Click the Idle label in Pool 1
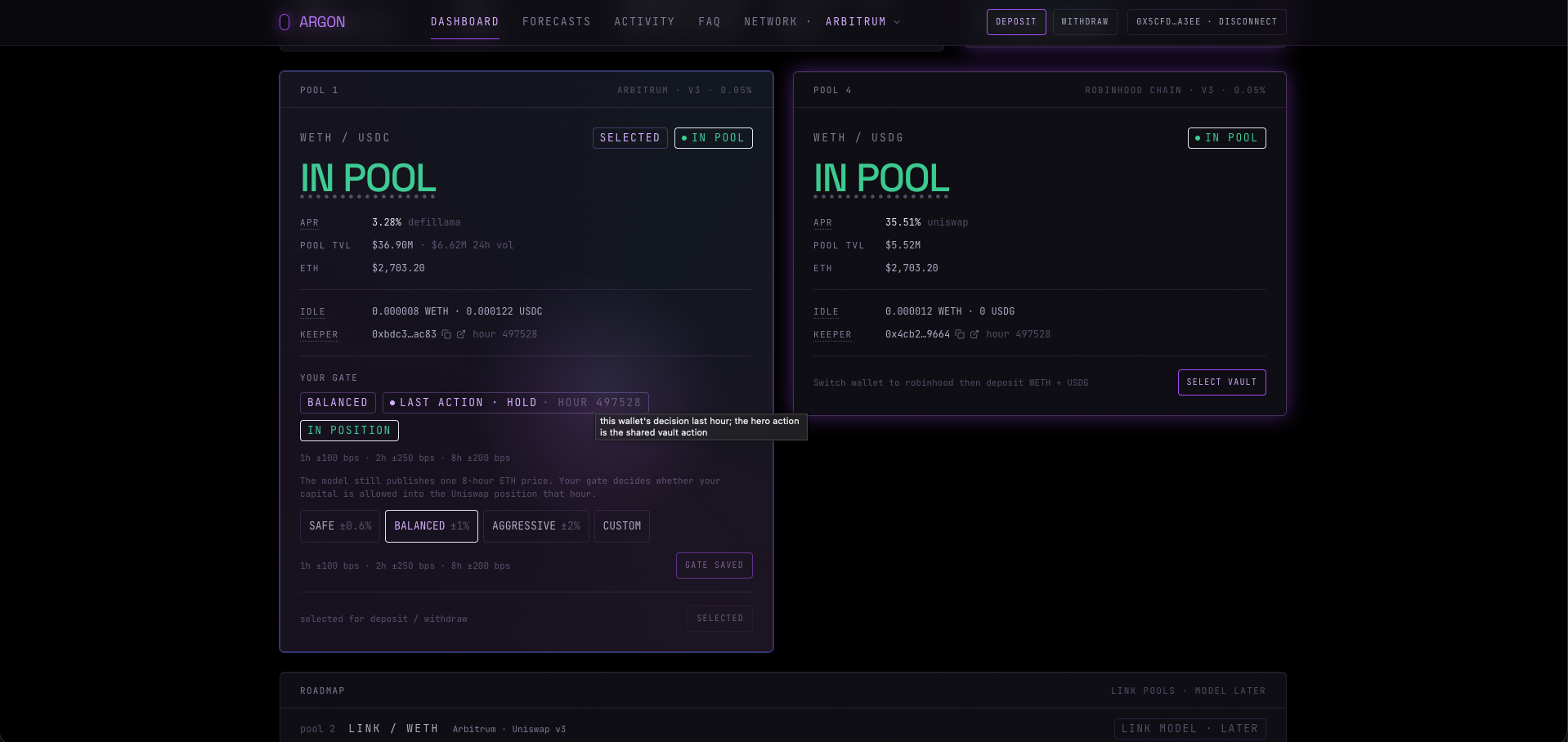 click(312, 312)
